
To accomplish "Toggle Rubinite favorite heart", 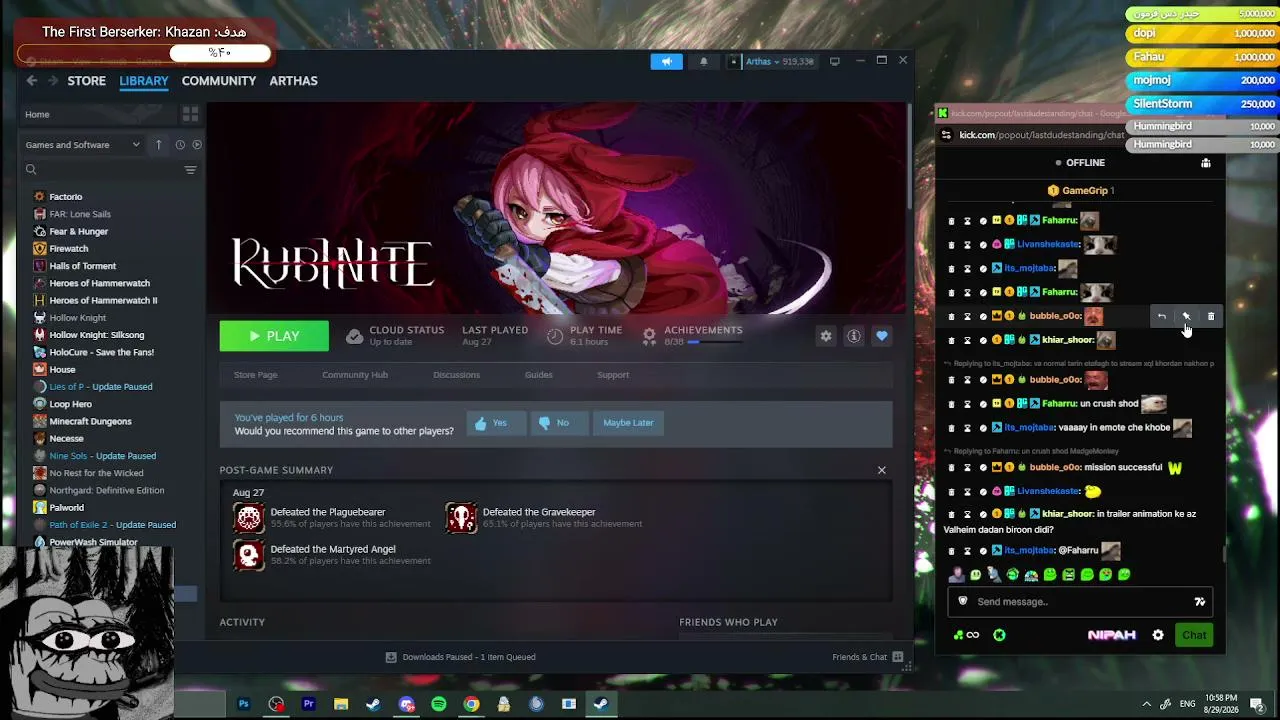I will point(882,336).
